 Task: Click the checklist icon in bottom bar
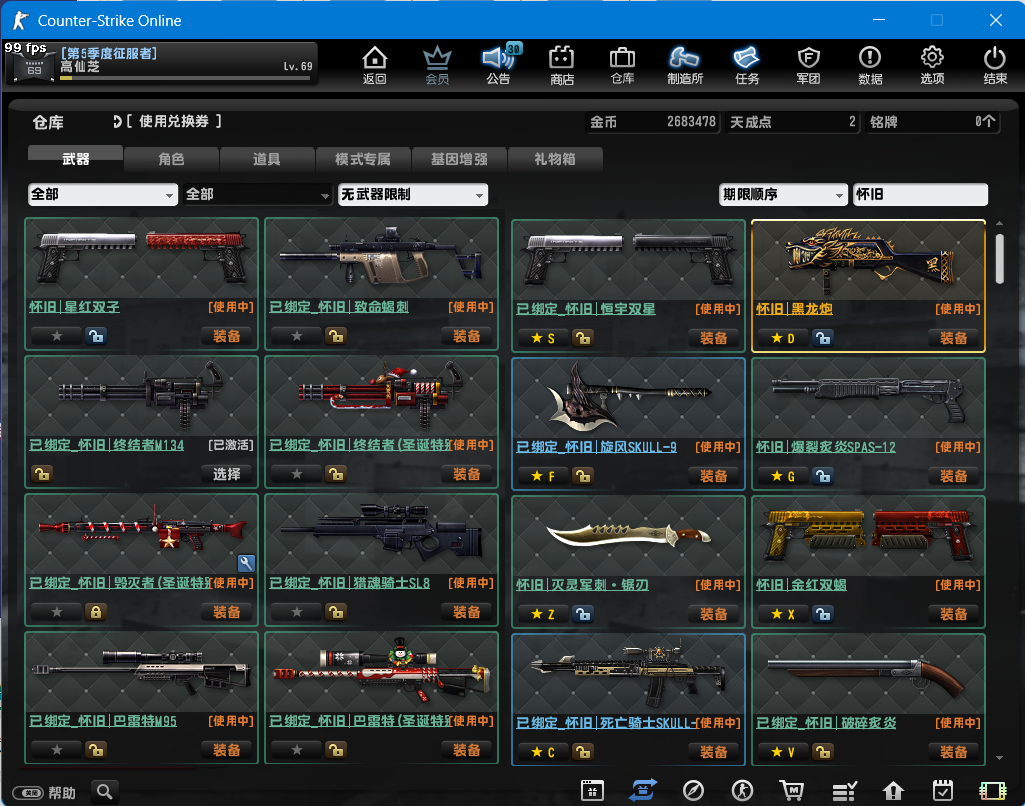pyautogui.click(x=844, y=791)
